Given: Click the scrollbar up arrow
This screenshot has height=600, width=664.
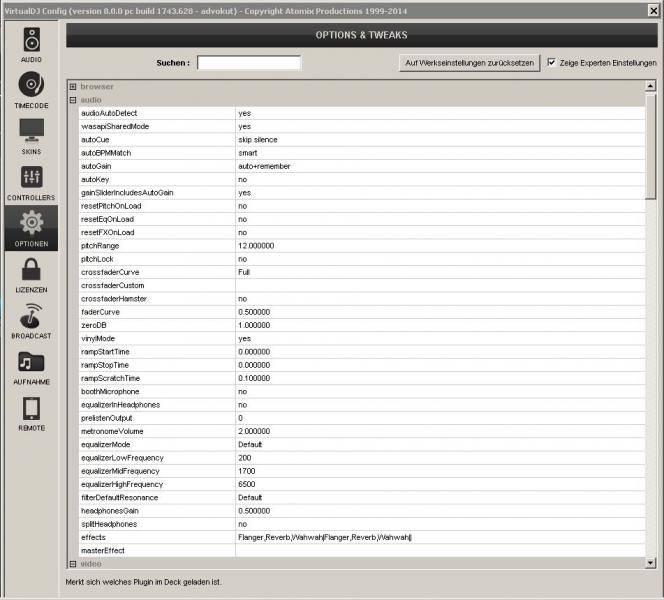Looking at the screenshot, I should coord(650,86).
